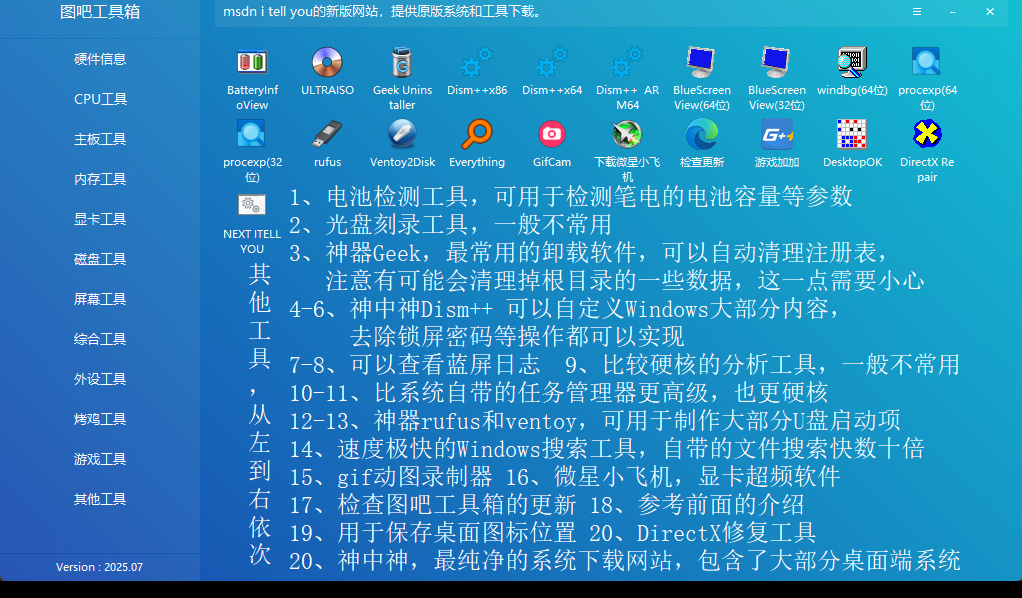Select 硬件信息 in sidebar
Screen dimensions: 1022x598
pyautogui.click(x=100, y=59)
